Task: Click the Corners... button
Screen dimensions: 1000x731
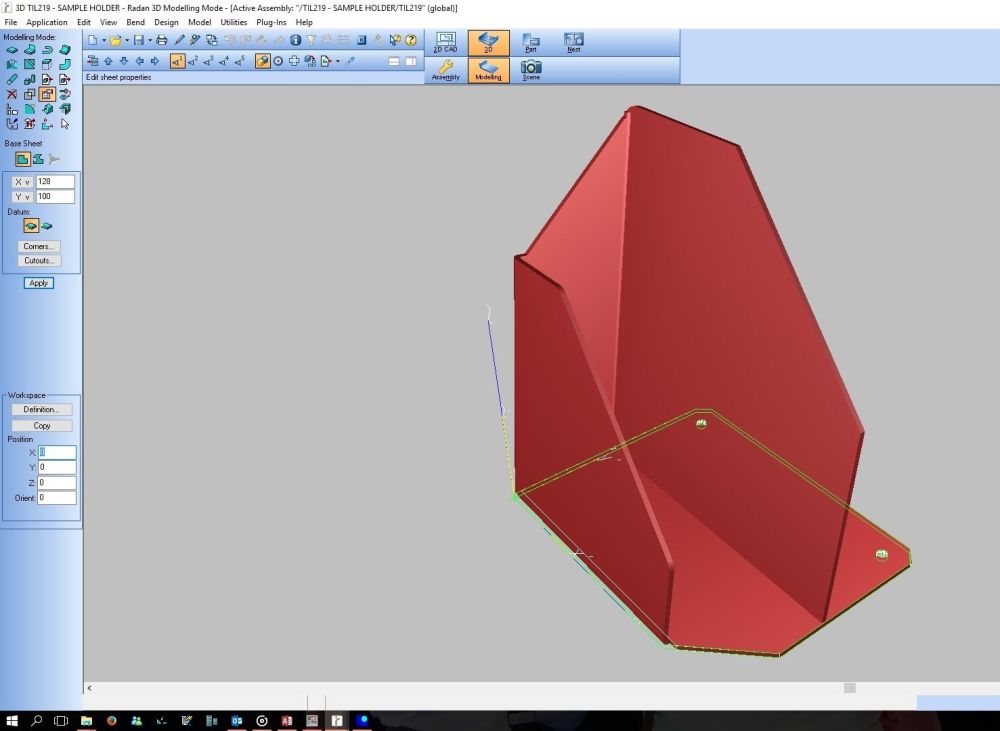Action: point(39,246)
